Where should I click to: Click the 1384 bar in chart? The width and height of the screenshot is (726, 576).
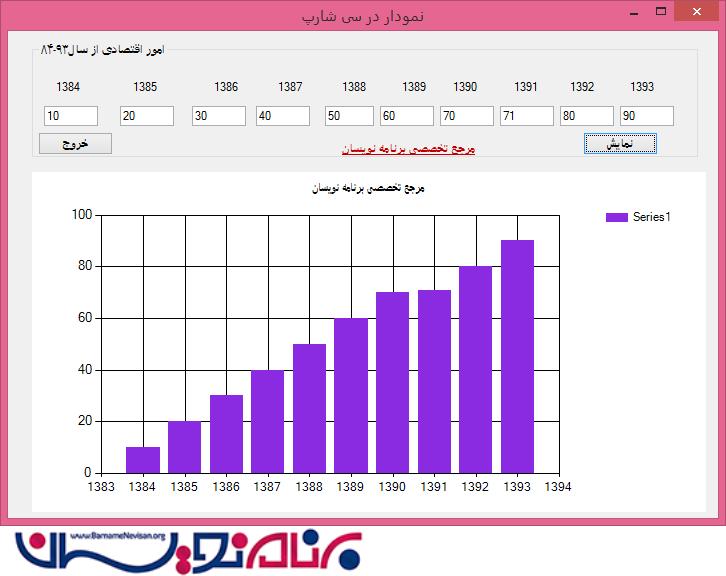coord(143,459)
